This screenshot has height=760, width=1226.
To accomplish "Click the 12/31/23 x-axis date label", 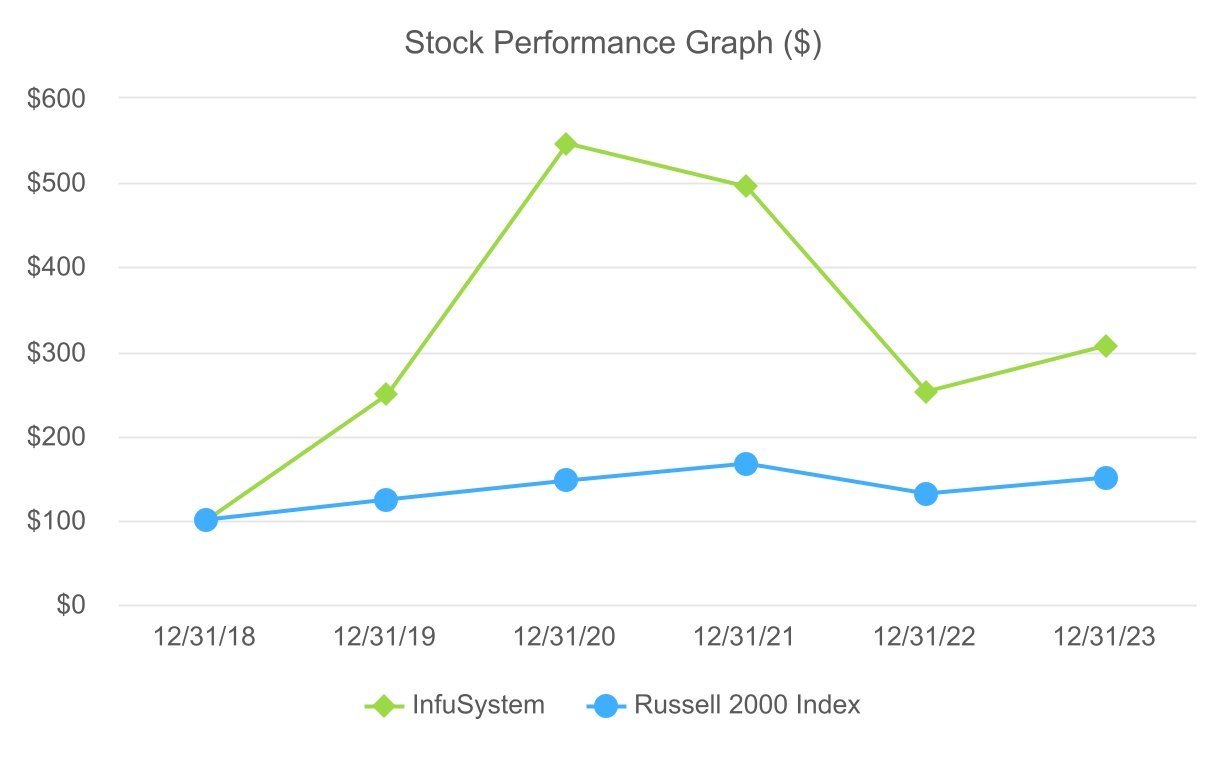I will point(1105,637).
